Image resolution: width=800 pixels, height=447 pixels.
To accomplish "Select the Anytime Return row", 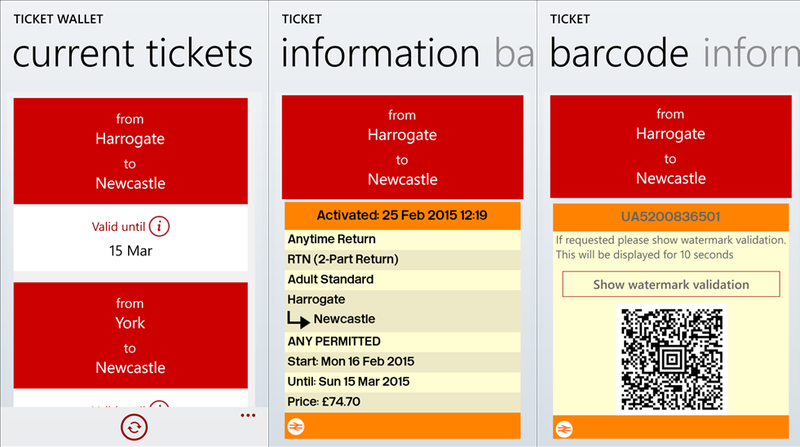I will click(402, 239).
